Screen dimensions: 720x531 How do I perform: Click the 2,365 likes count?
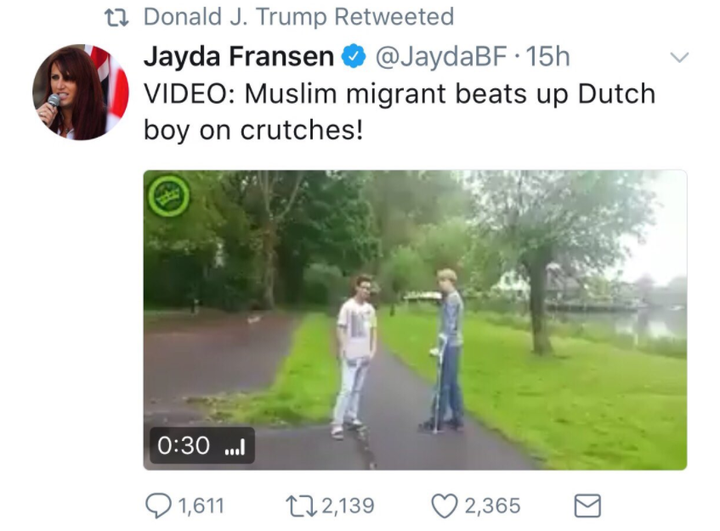(493, 506)
